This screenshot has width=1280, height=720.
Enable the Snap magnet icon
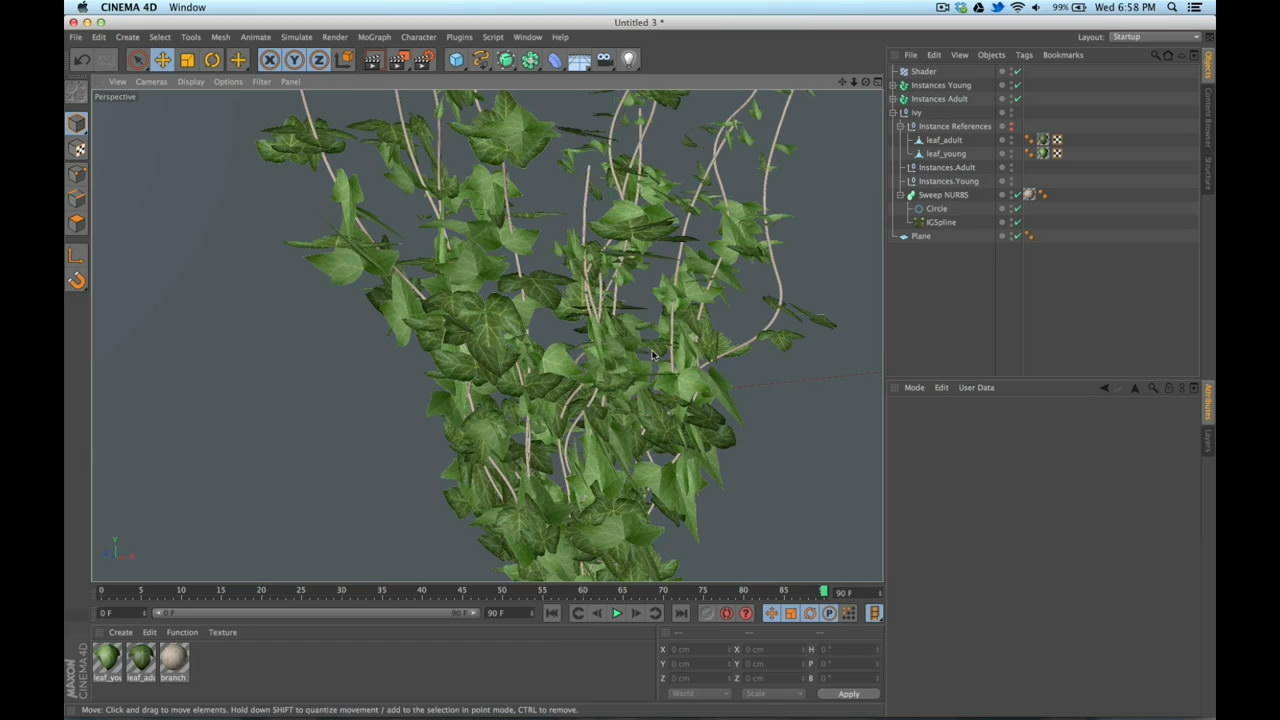(76, 281)
